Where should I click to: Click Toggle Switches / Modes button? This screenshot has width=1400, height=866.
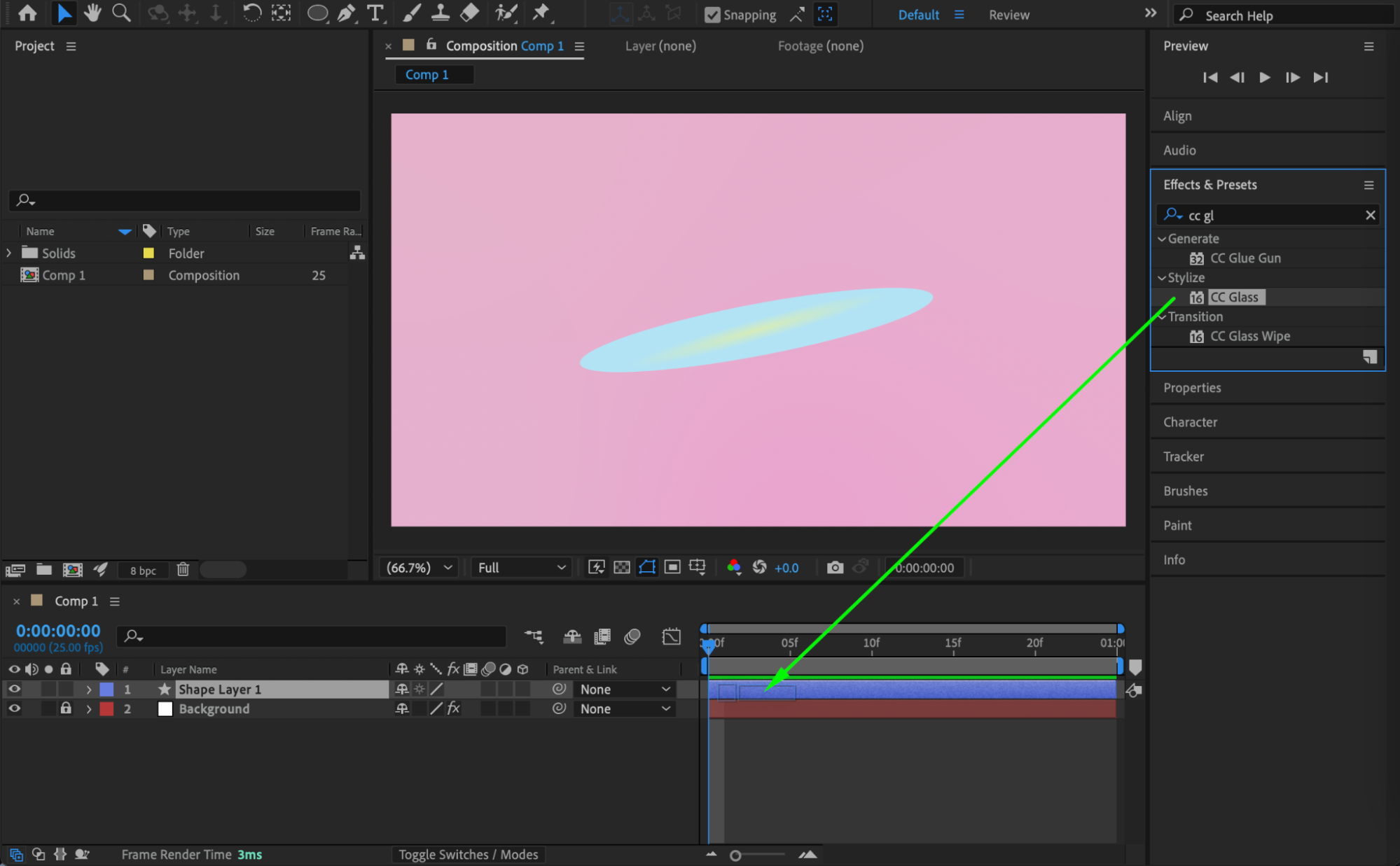(x=468, y=855)
